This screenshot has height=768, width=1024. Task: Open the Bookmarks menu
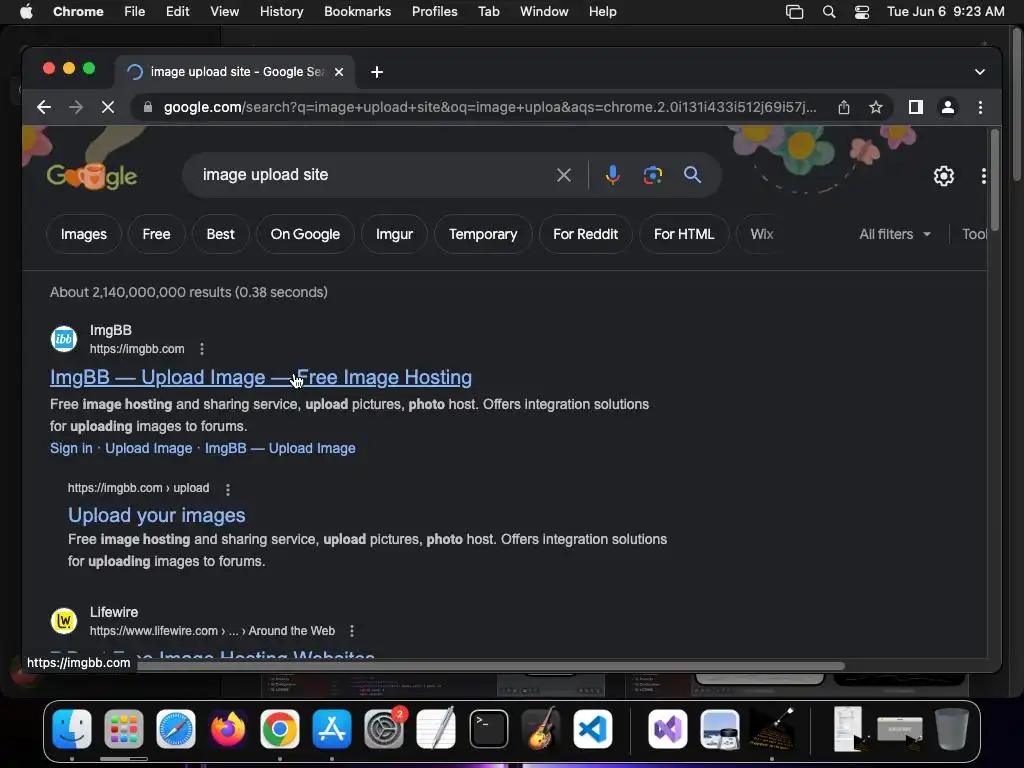tap(358, 12)
